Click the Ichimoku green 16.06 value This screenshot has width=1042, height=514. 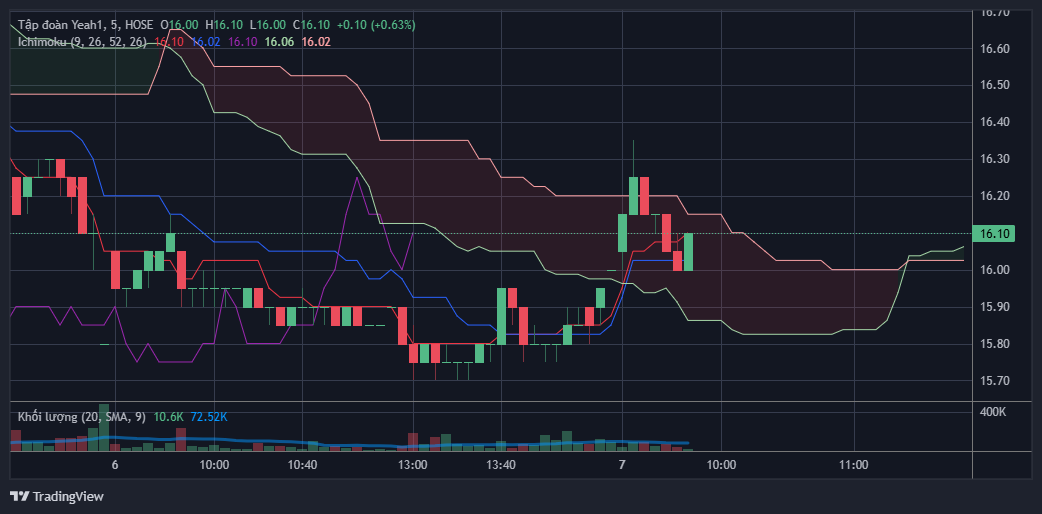[x=279, y=42]
